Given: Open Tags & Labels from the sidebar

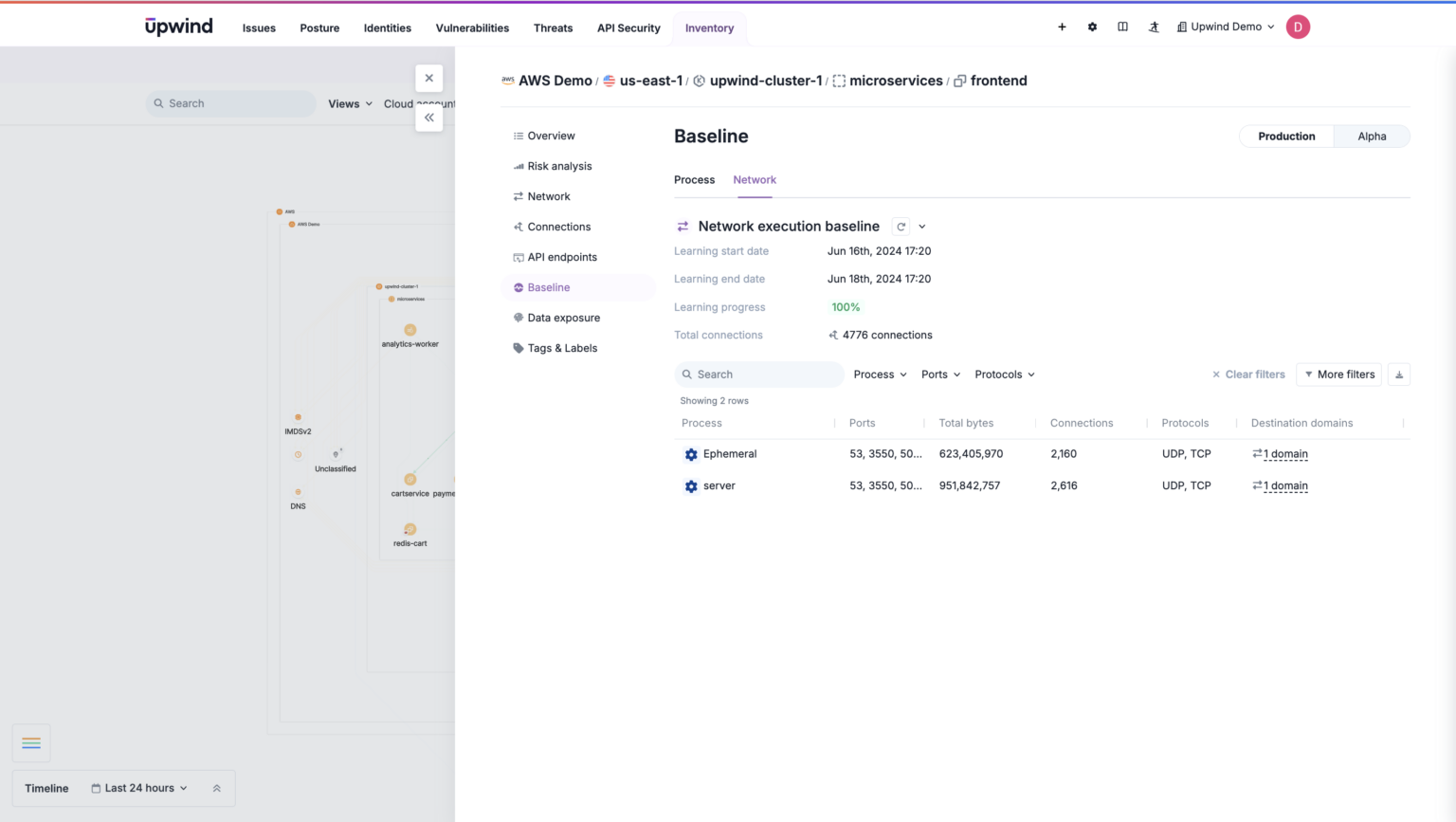Looking at the screenshot, I should [x=562, y=348].
